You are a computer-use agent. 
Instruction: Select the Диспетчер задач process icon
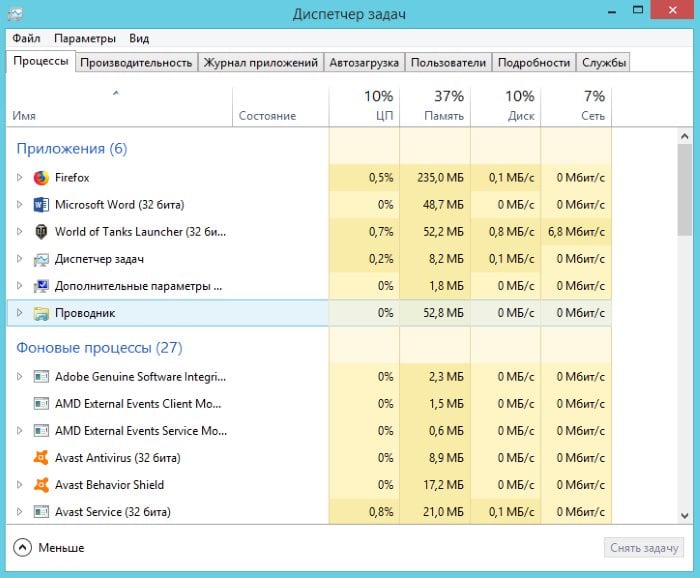pos(41,259)
